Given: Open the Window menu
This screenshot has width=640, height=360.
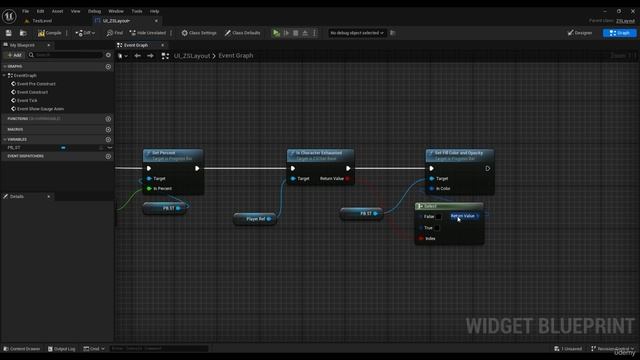Looking at the screenshot, I should click(x=116, y=11).
